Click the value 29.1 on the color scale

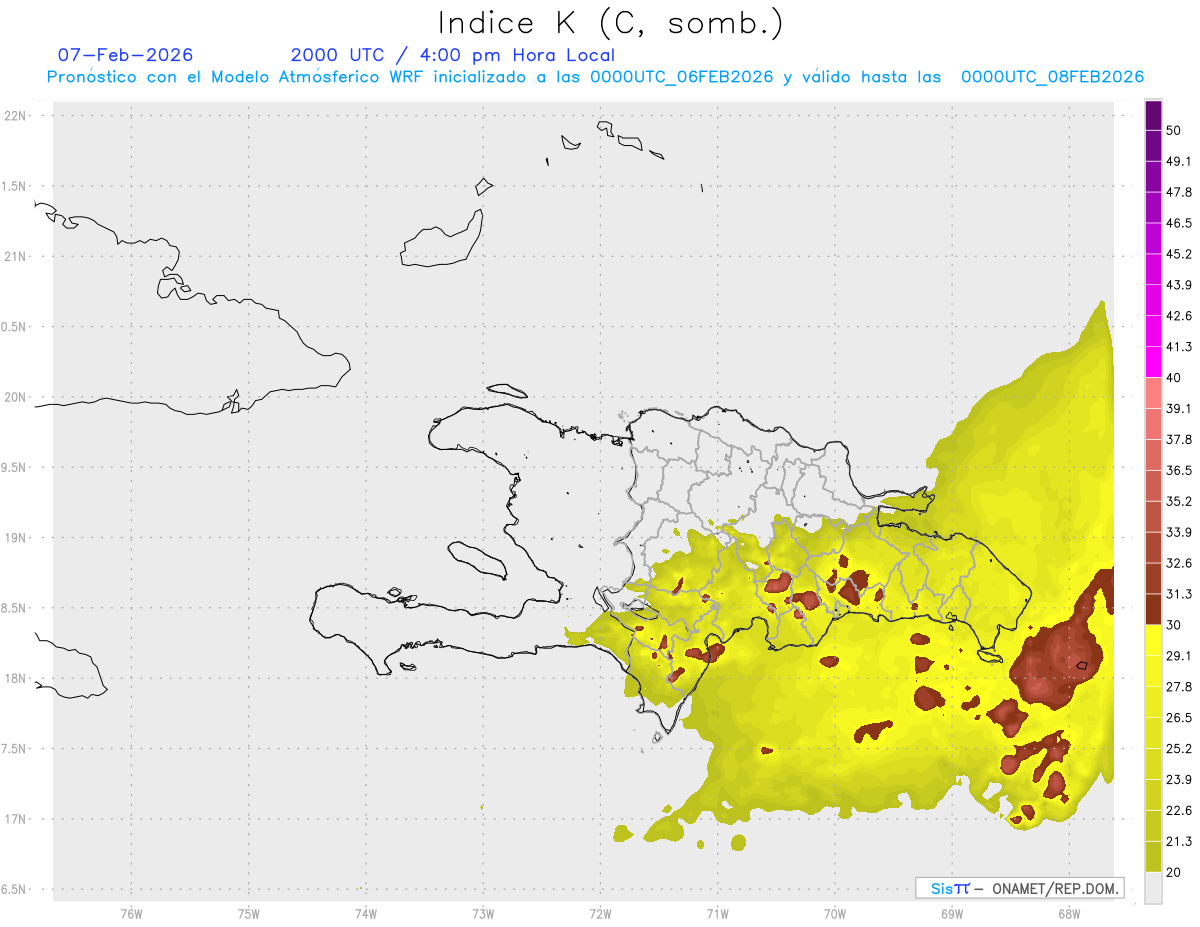click(1179, 656)
